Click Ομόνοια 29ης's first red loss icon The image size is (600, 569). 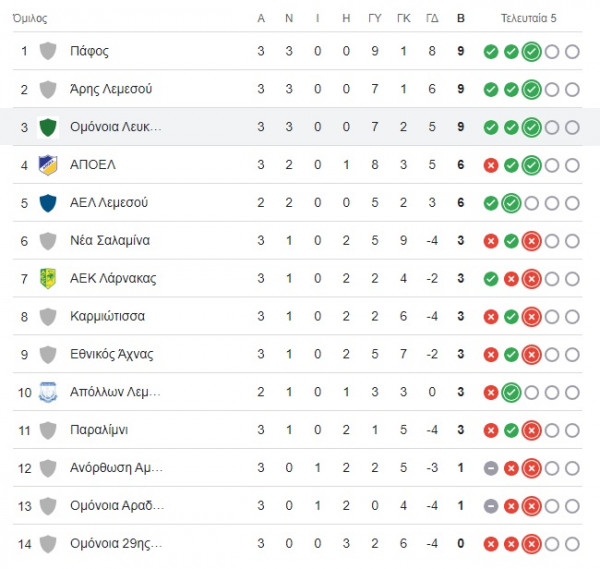point(491,544)
